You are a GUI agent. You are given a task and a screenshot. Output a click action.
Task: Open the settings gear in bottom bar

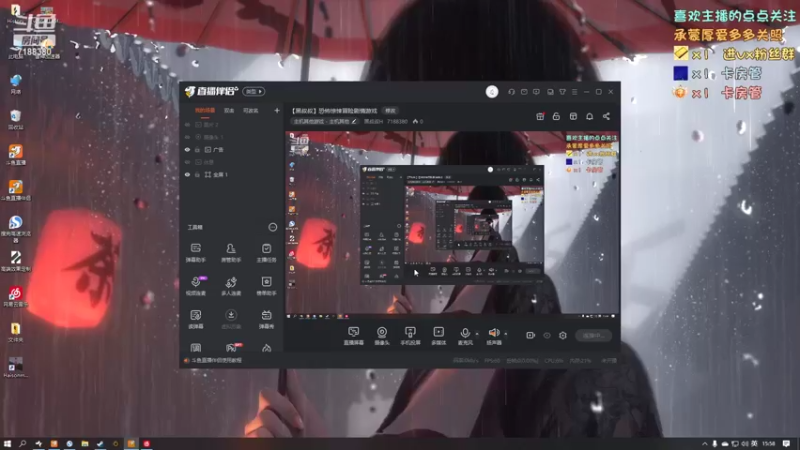563,335
